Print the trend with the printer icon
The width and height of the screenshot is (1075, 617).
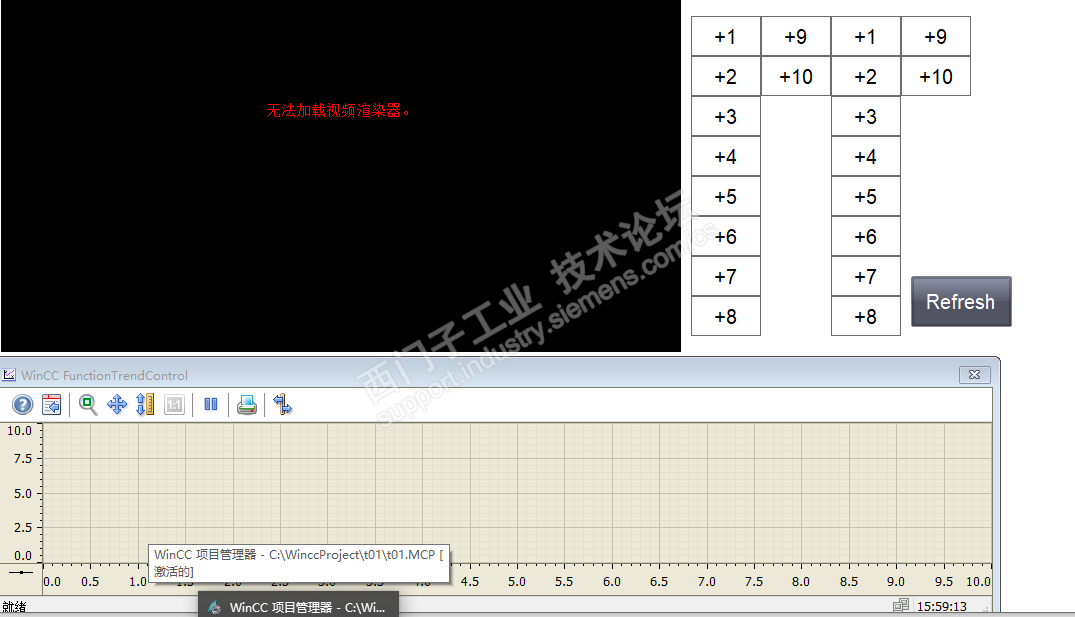[x=247, y=404]
